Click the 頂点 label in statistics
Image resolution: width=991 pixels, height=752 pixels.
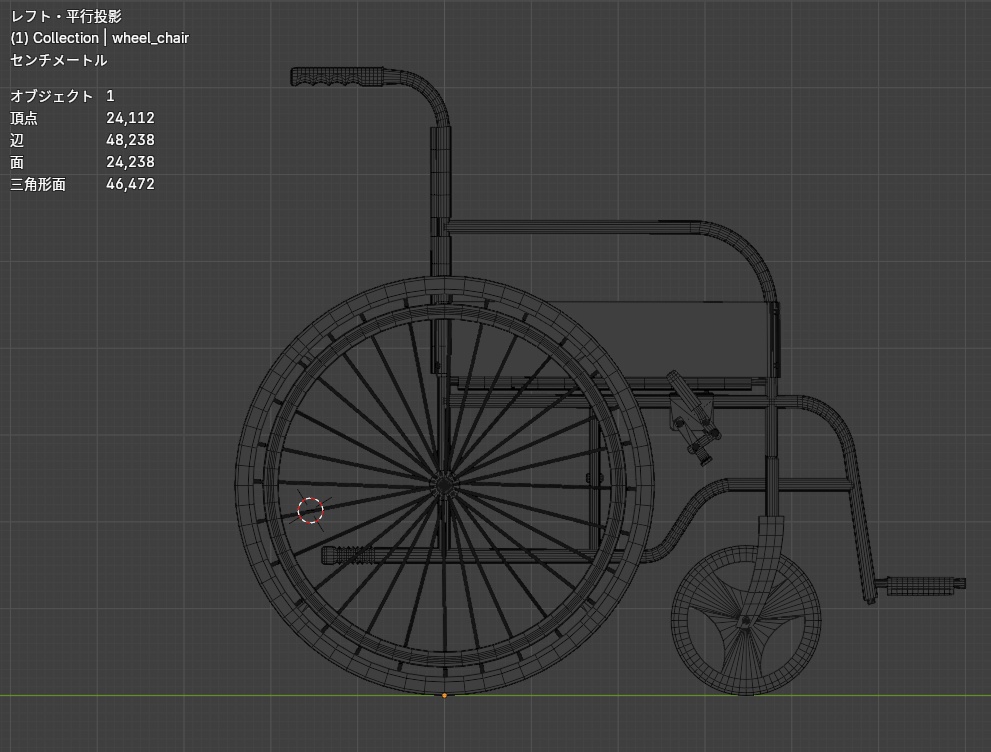click(24, 118)
